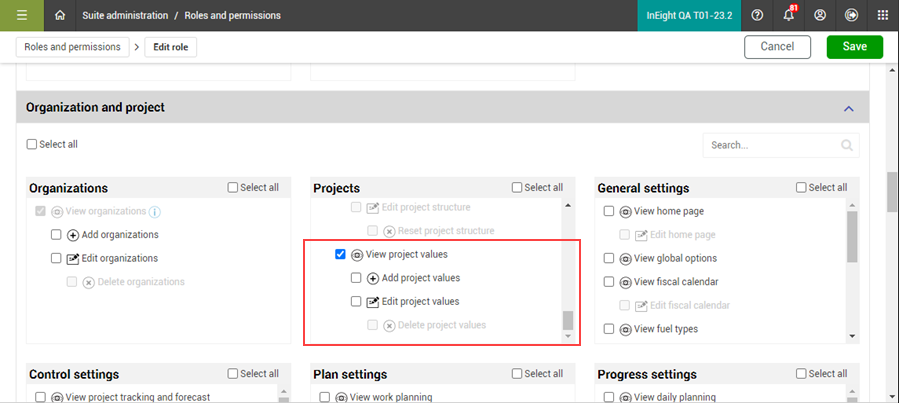Check Select all for General settings
The image size is (900, 403).
[801, 187]
